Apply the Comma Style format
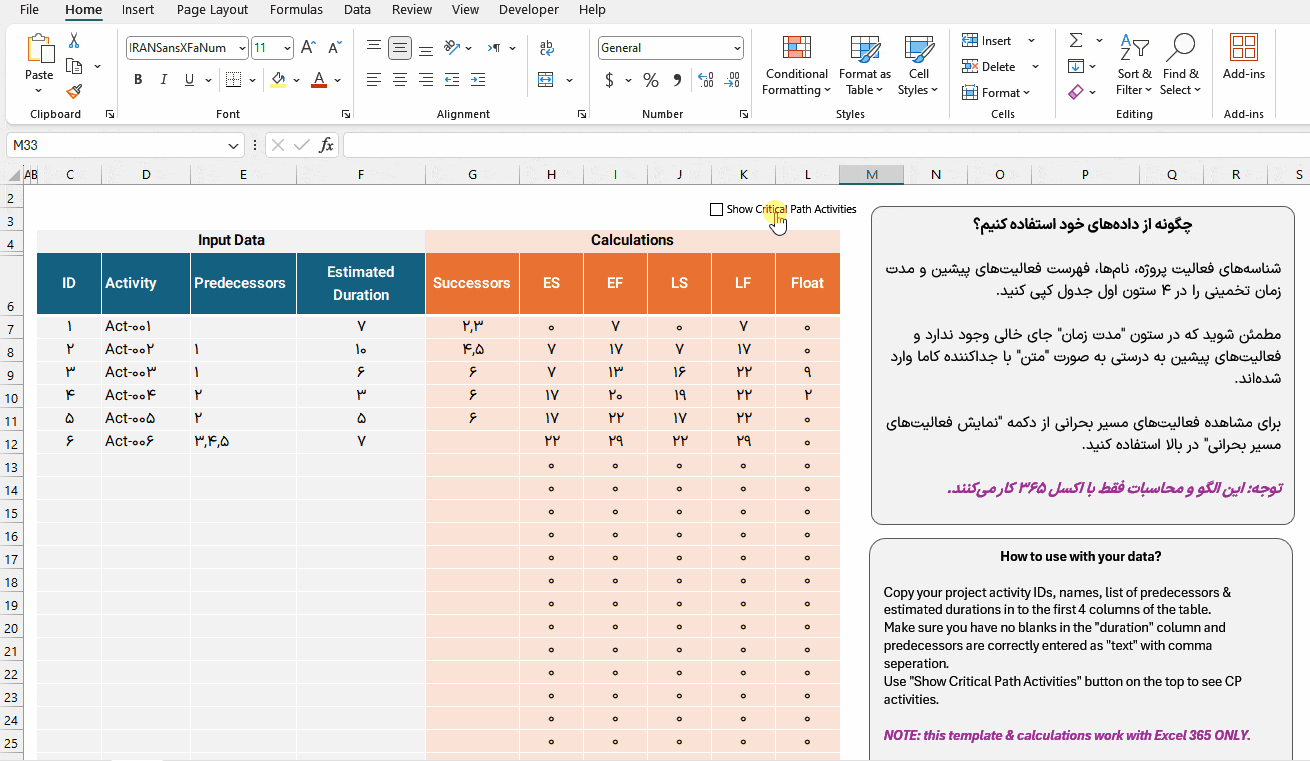1310x761 pixels. click(x=677, y=80)
